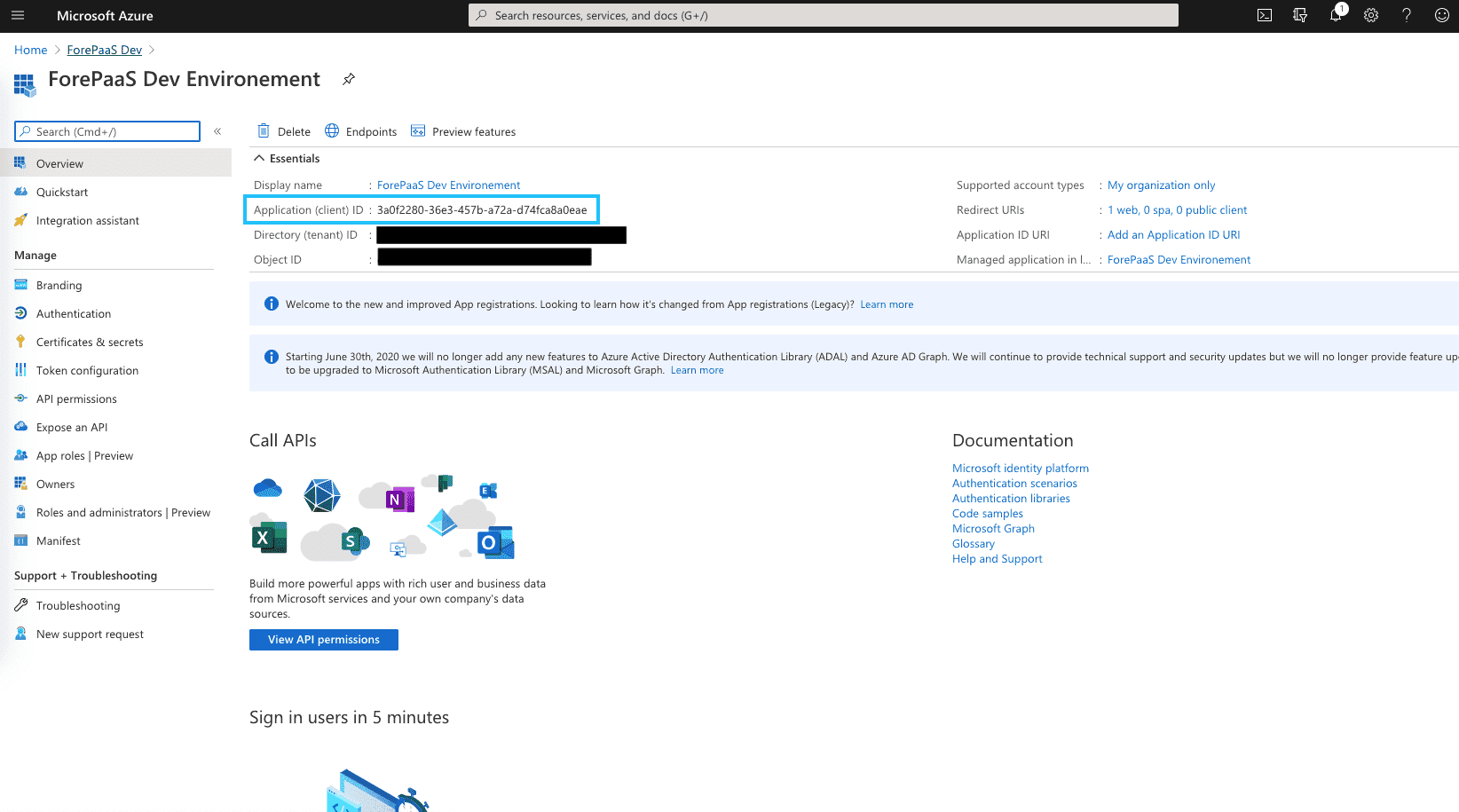Open managed application ForePaaS Dev Environement link
This screenshot has width=1459, height=812.
[x=1179, y=259]
